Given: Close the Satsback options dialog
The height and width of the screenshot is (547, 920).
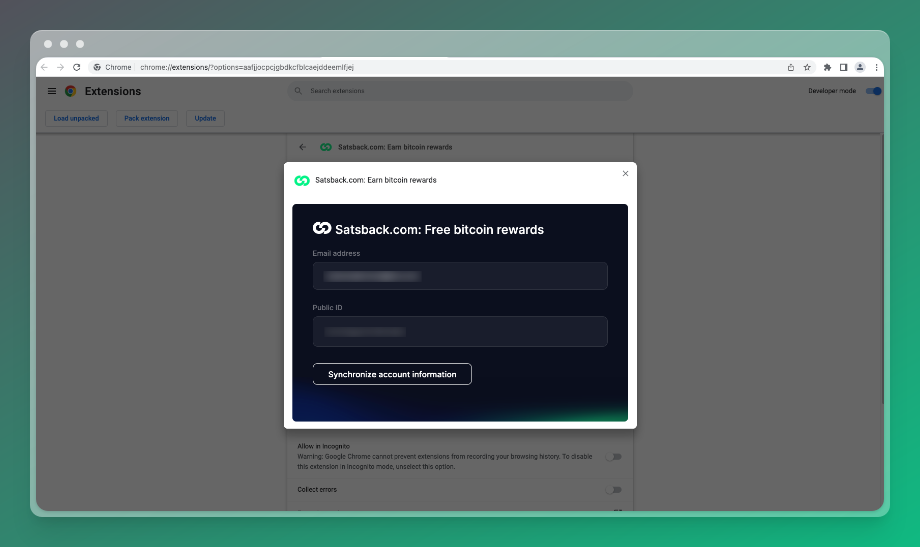Looking at the screenshot, I should (x=625, y=173).
